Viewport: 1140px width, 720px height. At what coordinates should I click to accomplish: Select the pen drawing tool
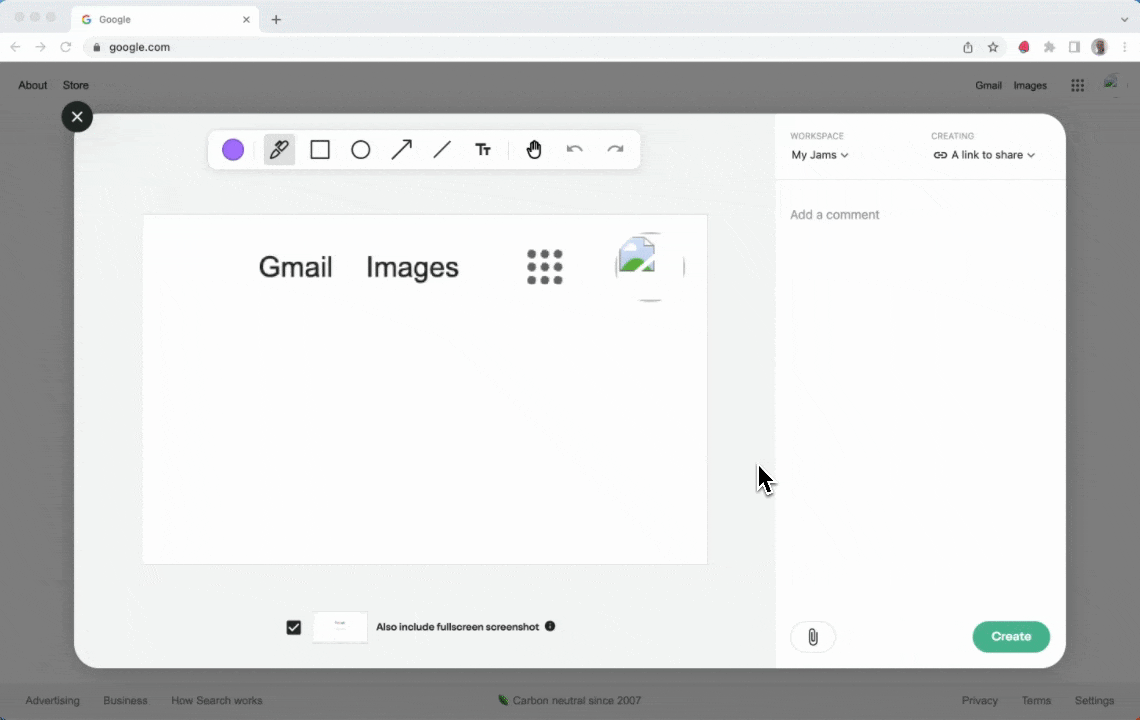point(279,150)
